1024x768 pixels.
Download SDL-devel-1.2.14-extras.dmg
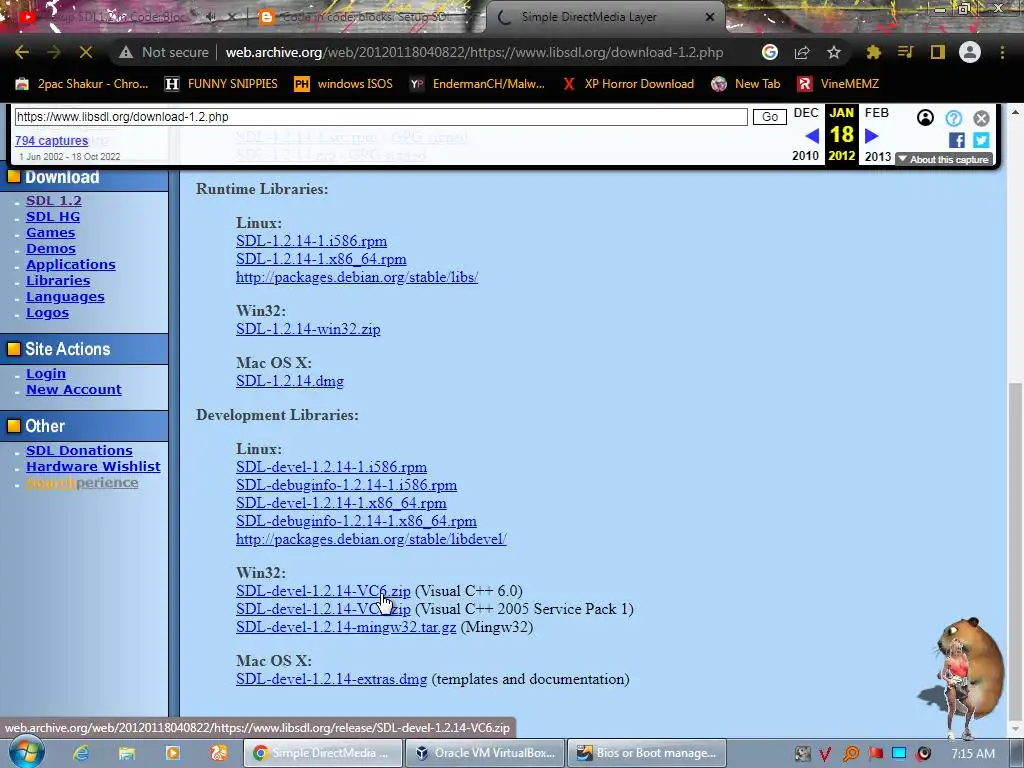point(332,679)
